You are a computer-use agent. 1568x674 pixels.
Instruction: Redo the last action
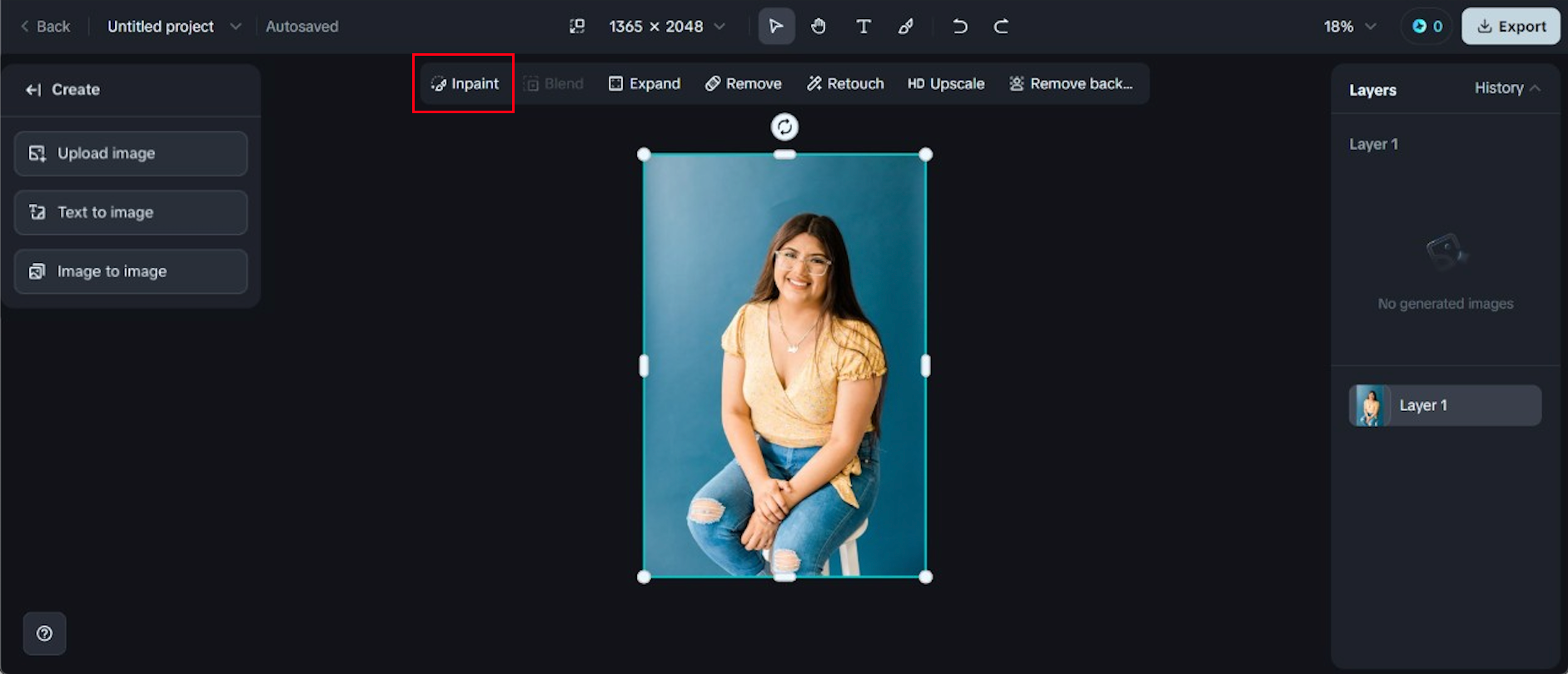[x=1001, y=27]
